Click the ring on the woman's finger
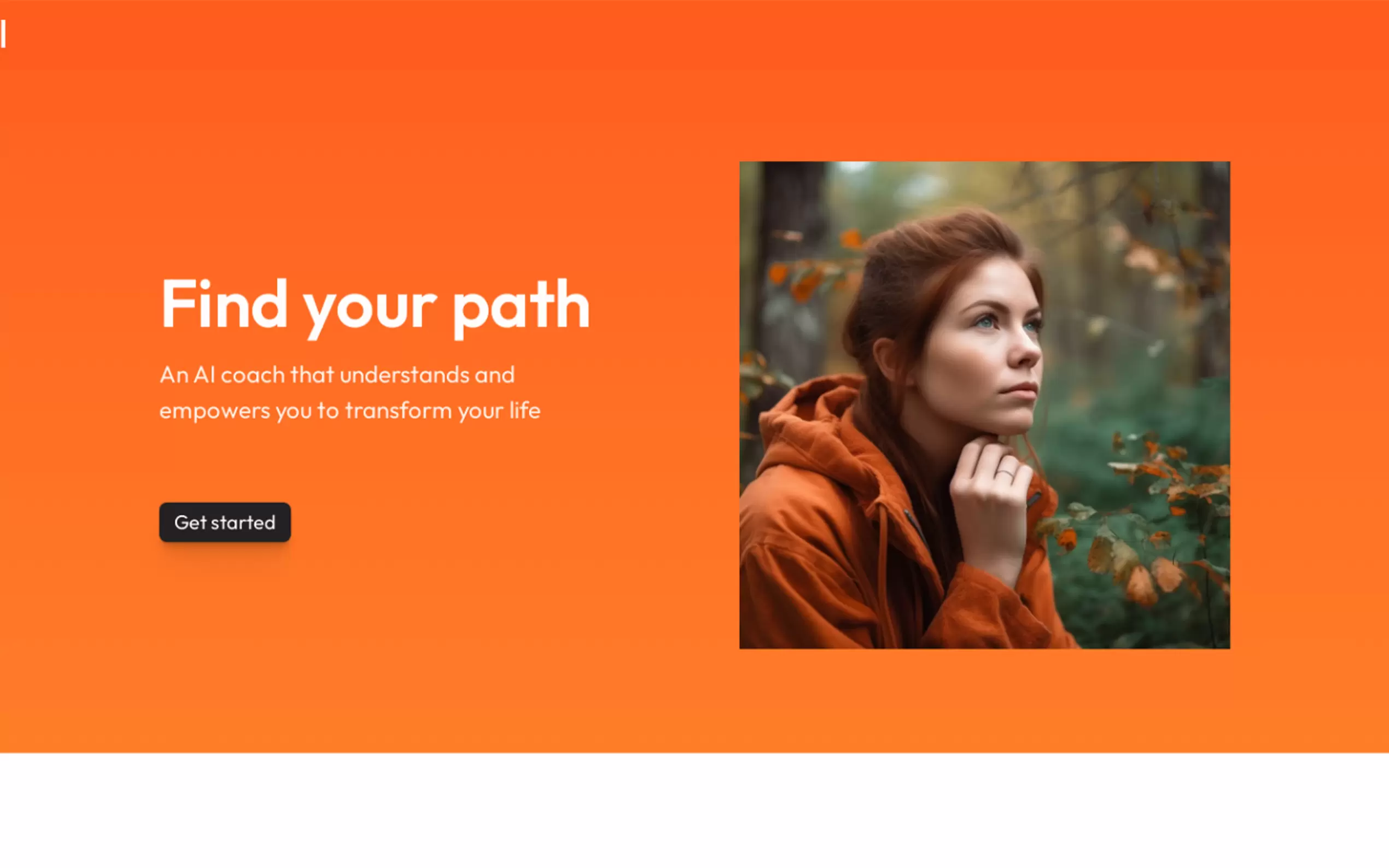This screenshot has width=1389, height=868. pyautogui.click(x=1004, y=473)
